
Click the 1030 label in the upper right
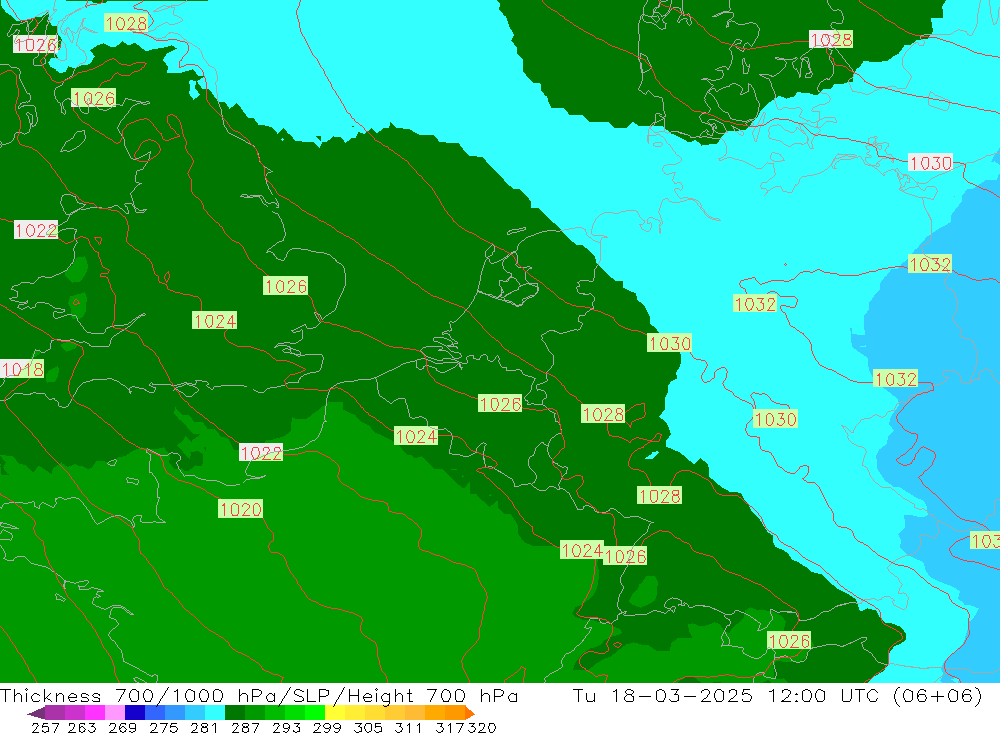point(930,163)
